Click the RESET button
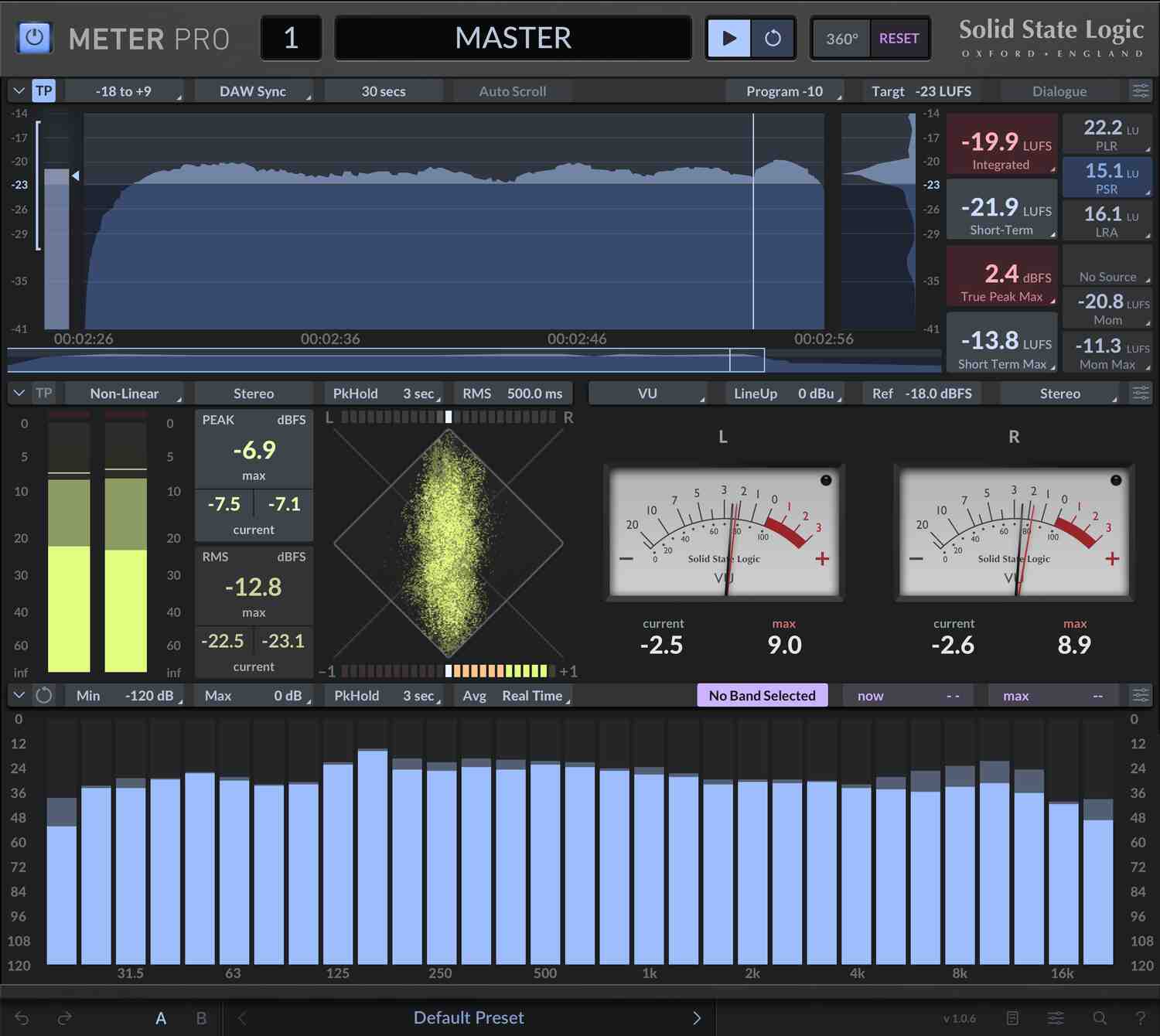The height and width of the screenshot is (1036, 1160). [x=899, y=38]
